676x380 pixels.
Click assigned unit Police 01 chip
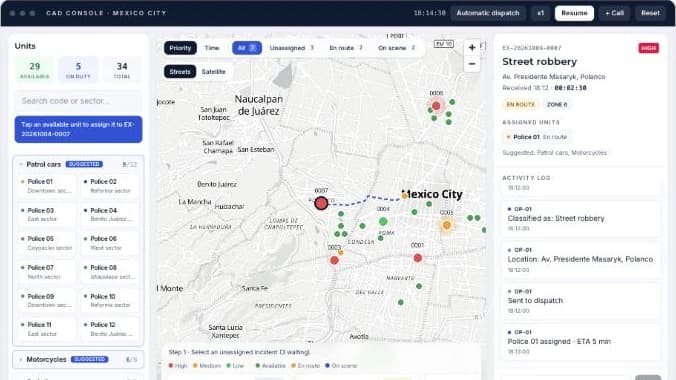coord(537,137)
